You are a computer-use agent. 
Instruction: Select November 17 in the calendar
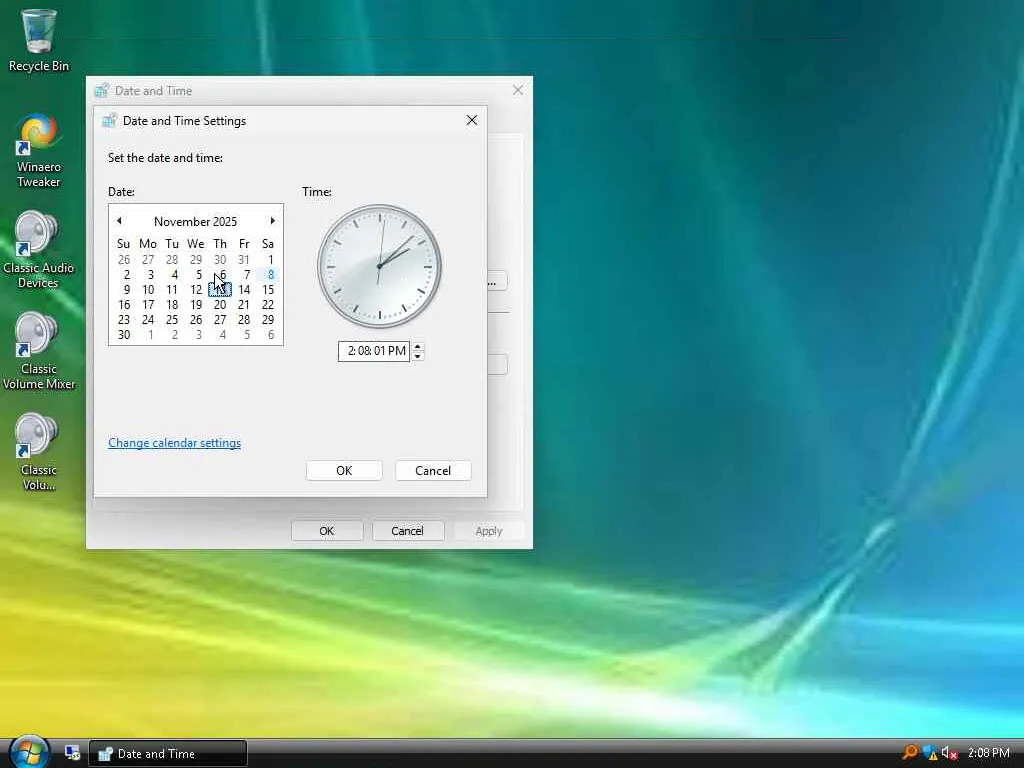coord(148,305)
